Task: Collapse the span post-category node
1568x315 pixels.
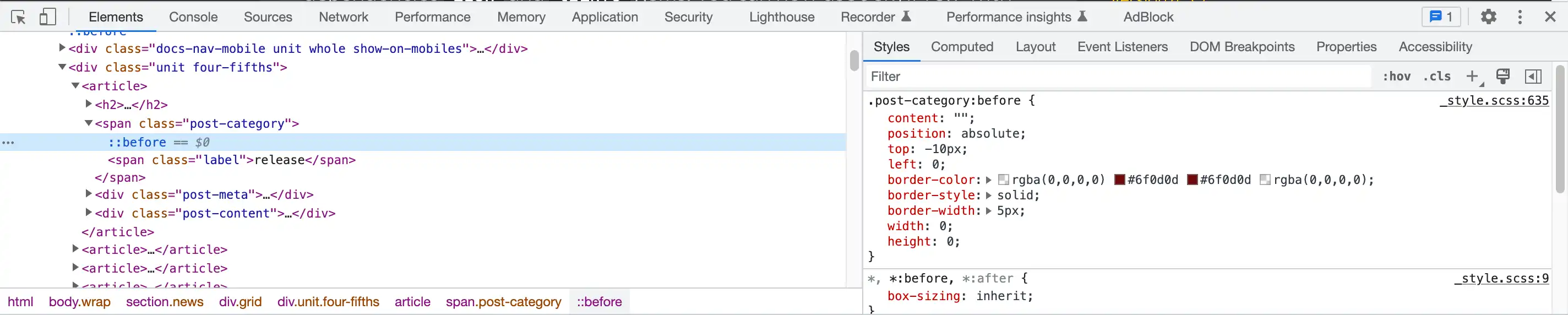Action: (x=89, y=123)
